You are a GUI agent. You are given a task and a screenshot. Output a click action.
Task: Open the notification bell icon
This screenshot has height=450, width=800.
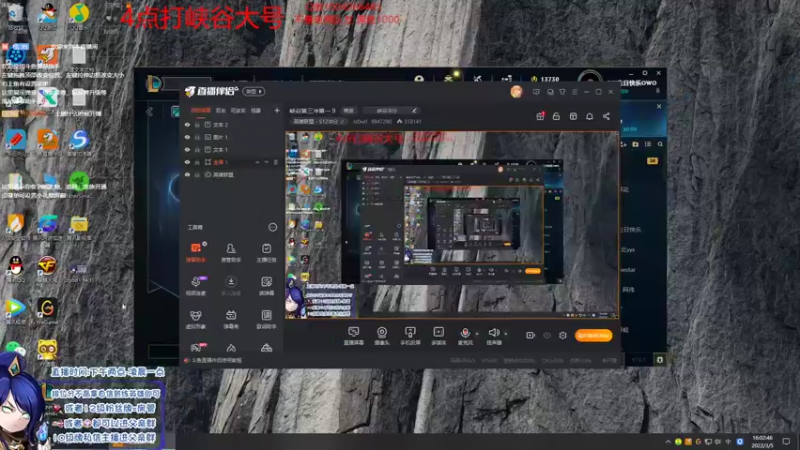coord(589,116)
